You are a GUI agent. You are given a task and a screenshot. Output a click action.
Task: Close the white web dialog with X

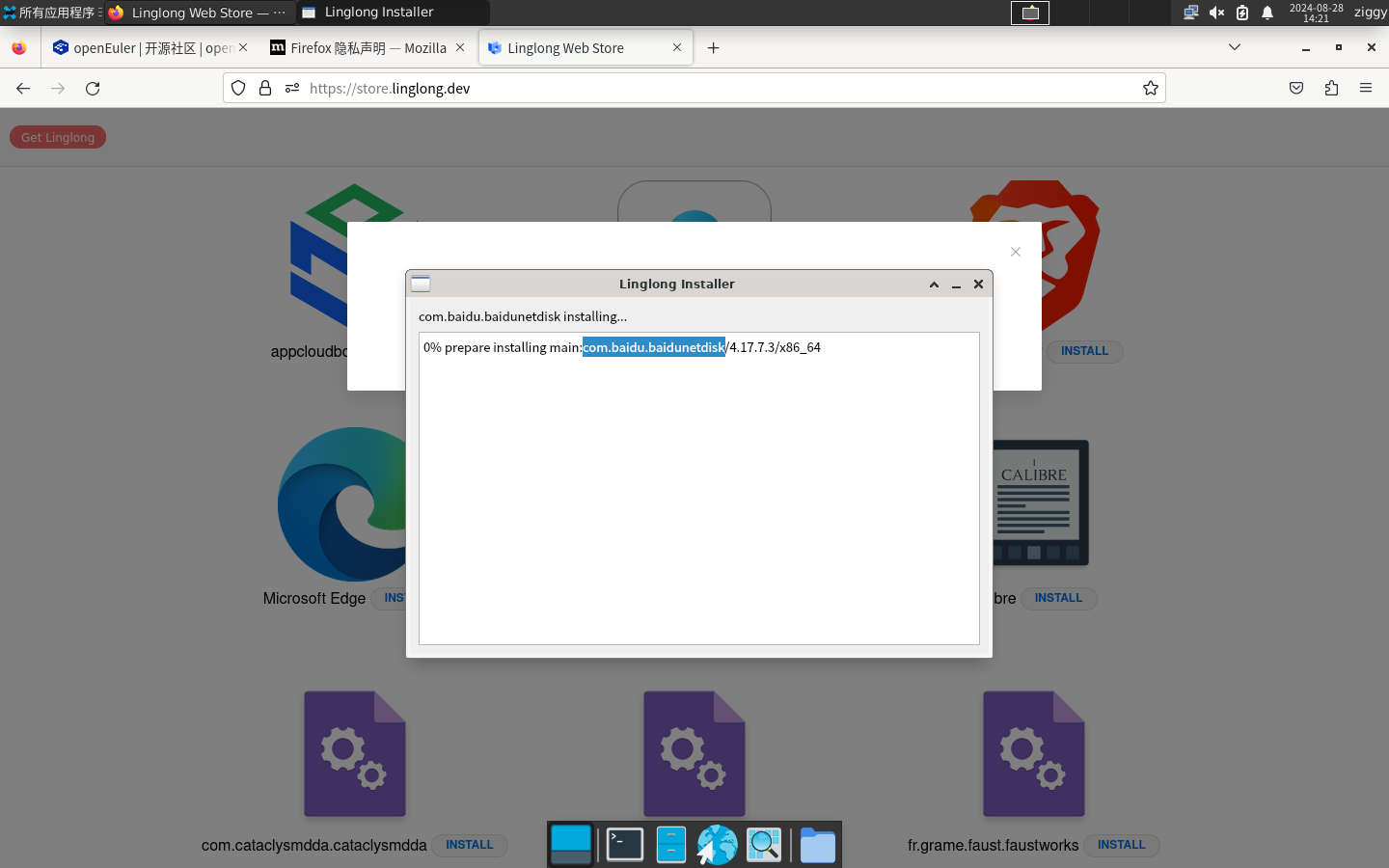point(1015,252)
